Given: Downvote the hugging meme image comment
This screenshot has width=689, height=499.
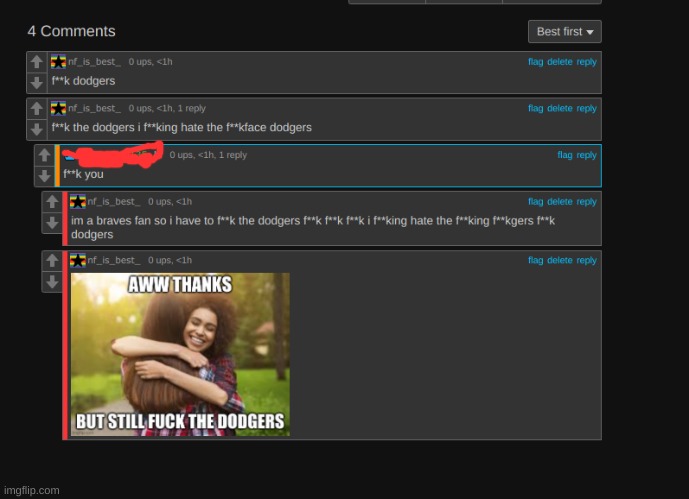Looking at the screenshot, I should click(52, 282).
